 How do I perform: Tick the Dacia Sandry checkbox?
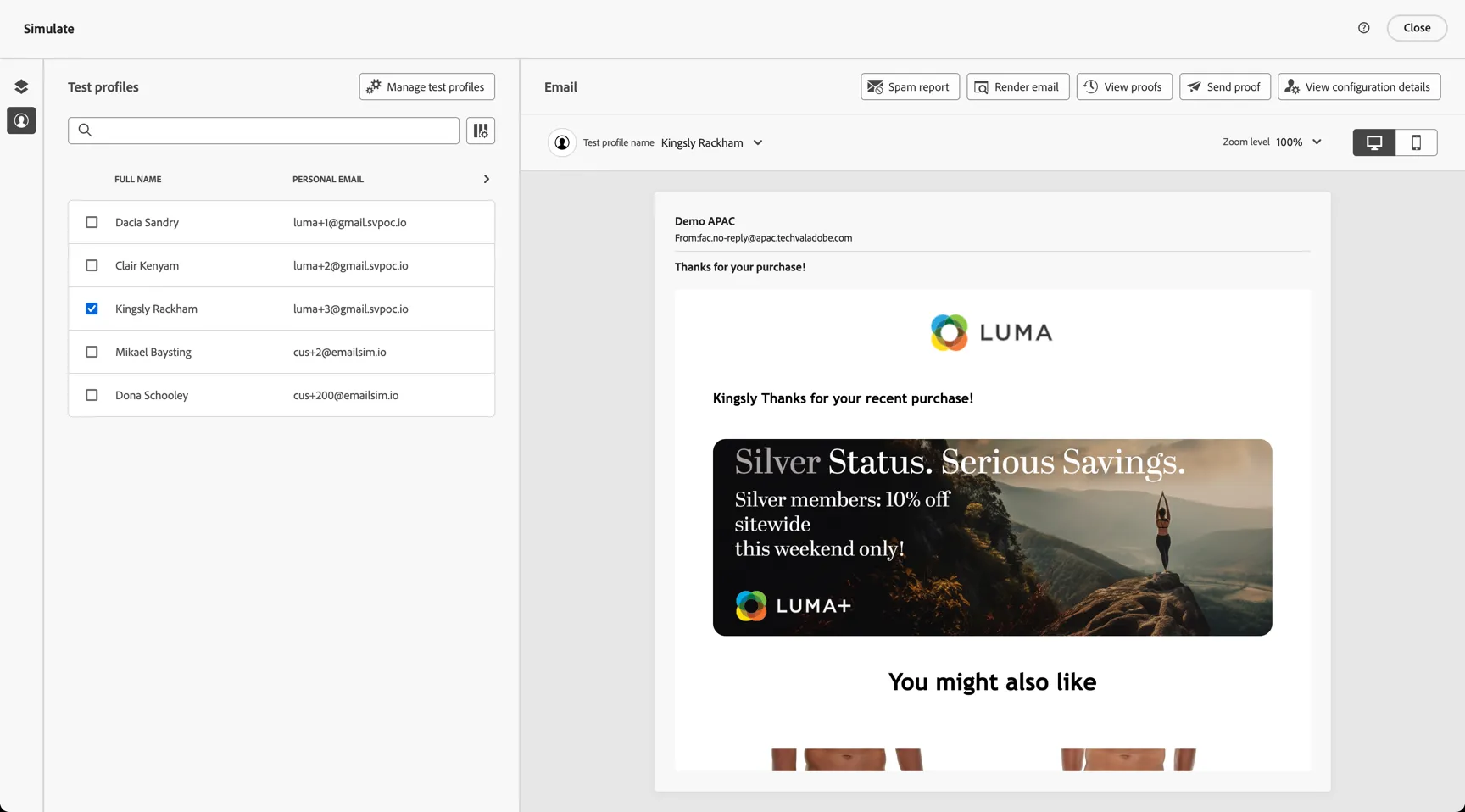[92, 222]
